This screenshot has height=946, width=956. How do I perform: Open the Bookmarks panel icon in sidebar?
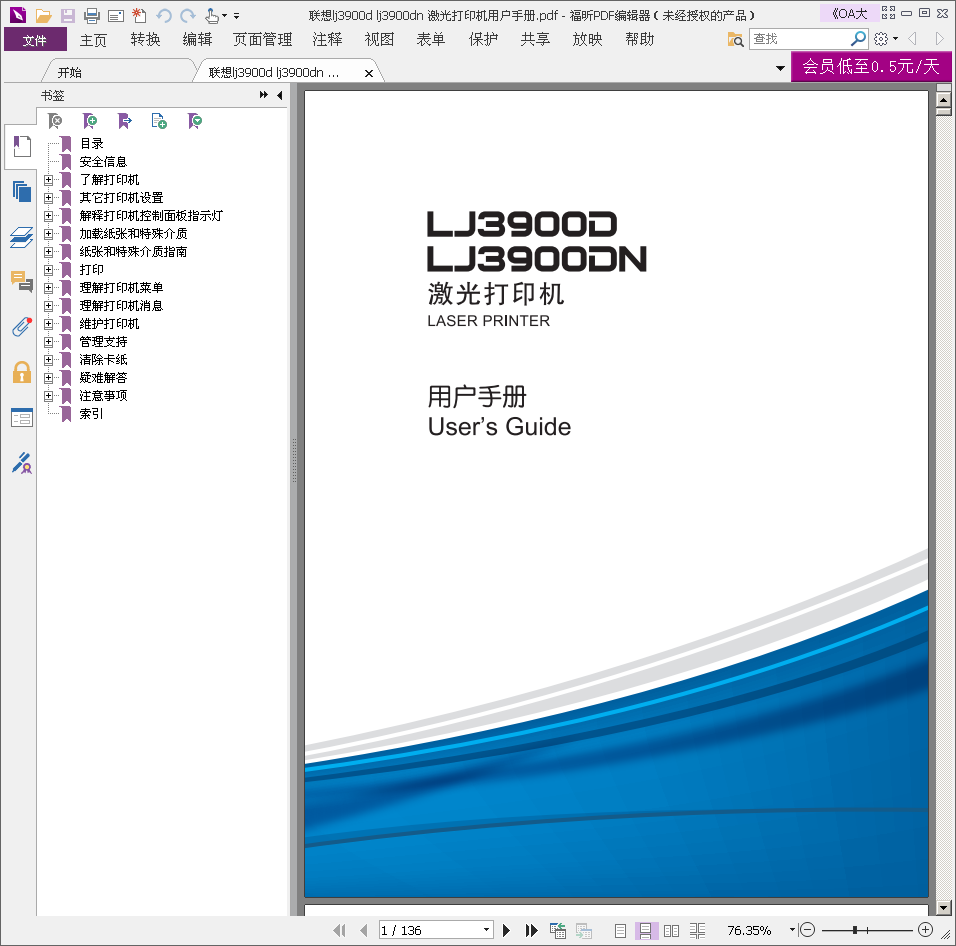(22, 146)
